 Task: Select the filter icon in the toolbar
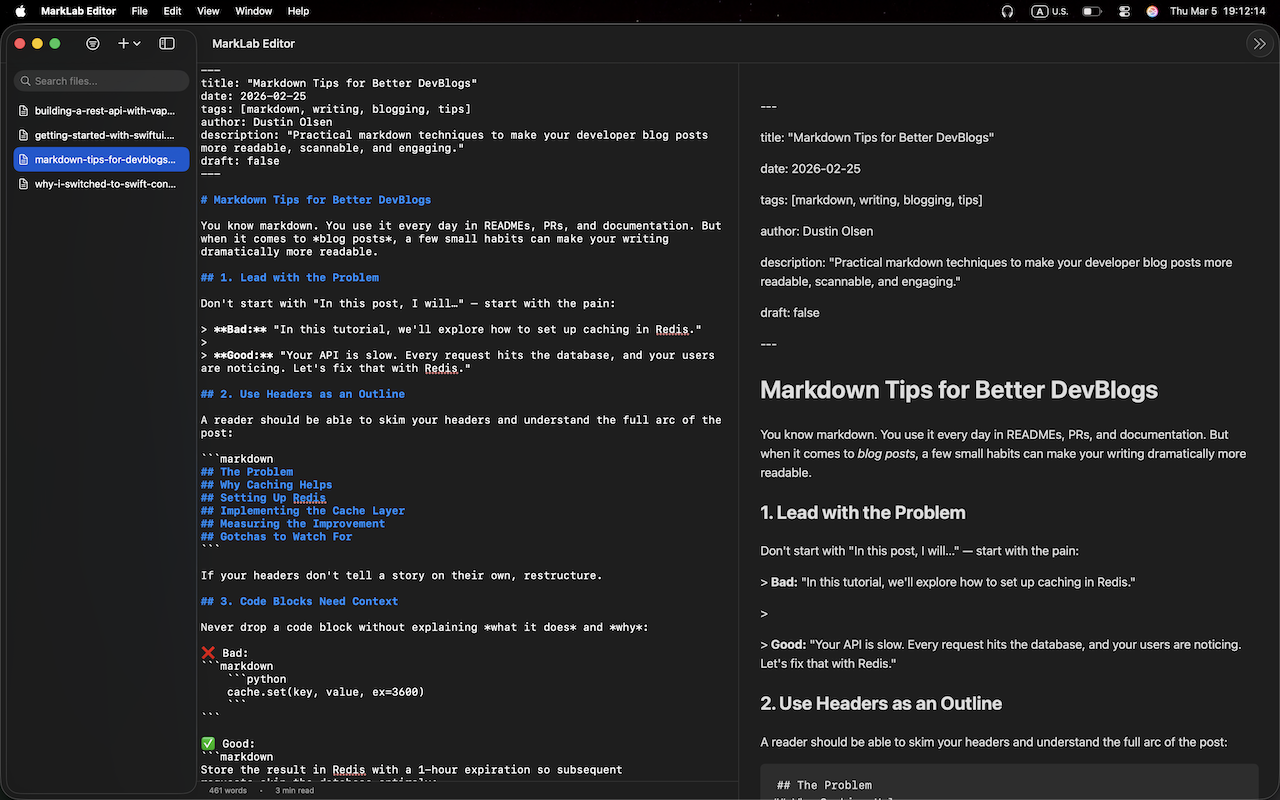pyautogui.click(x=93, y=43)
